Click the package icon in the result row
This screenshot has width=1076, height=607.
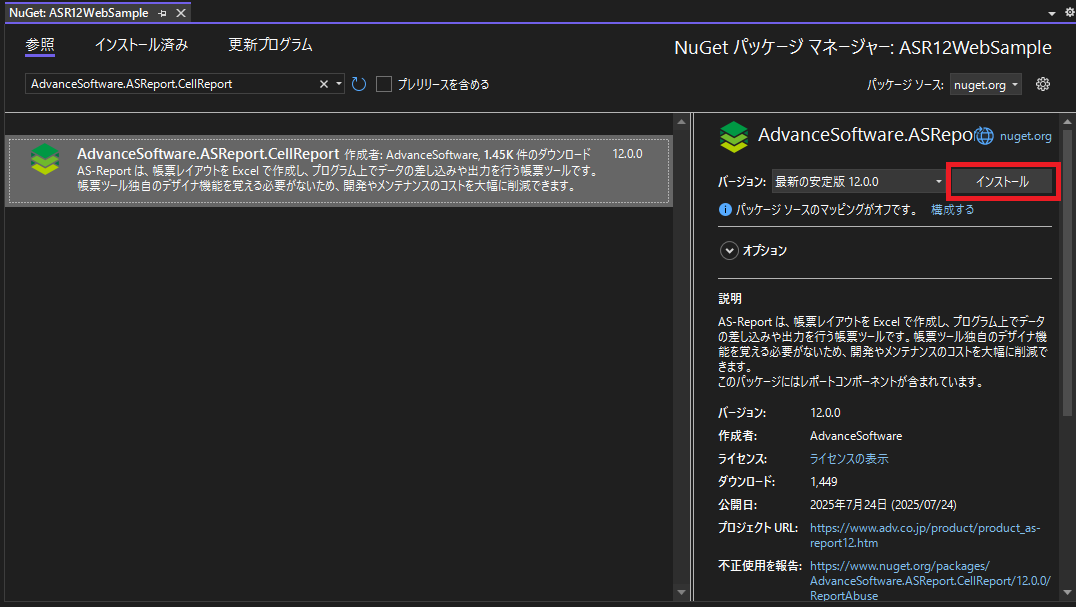[x=45, y=159]
